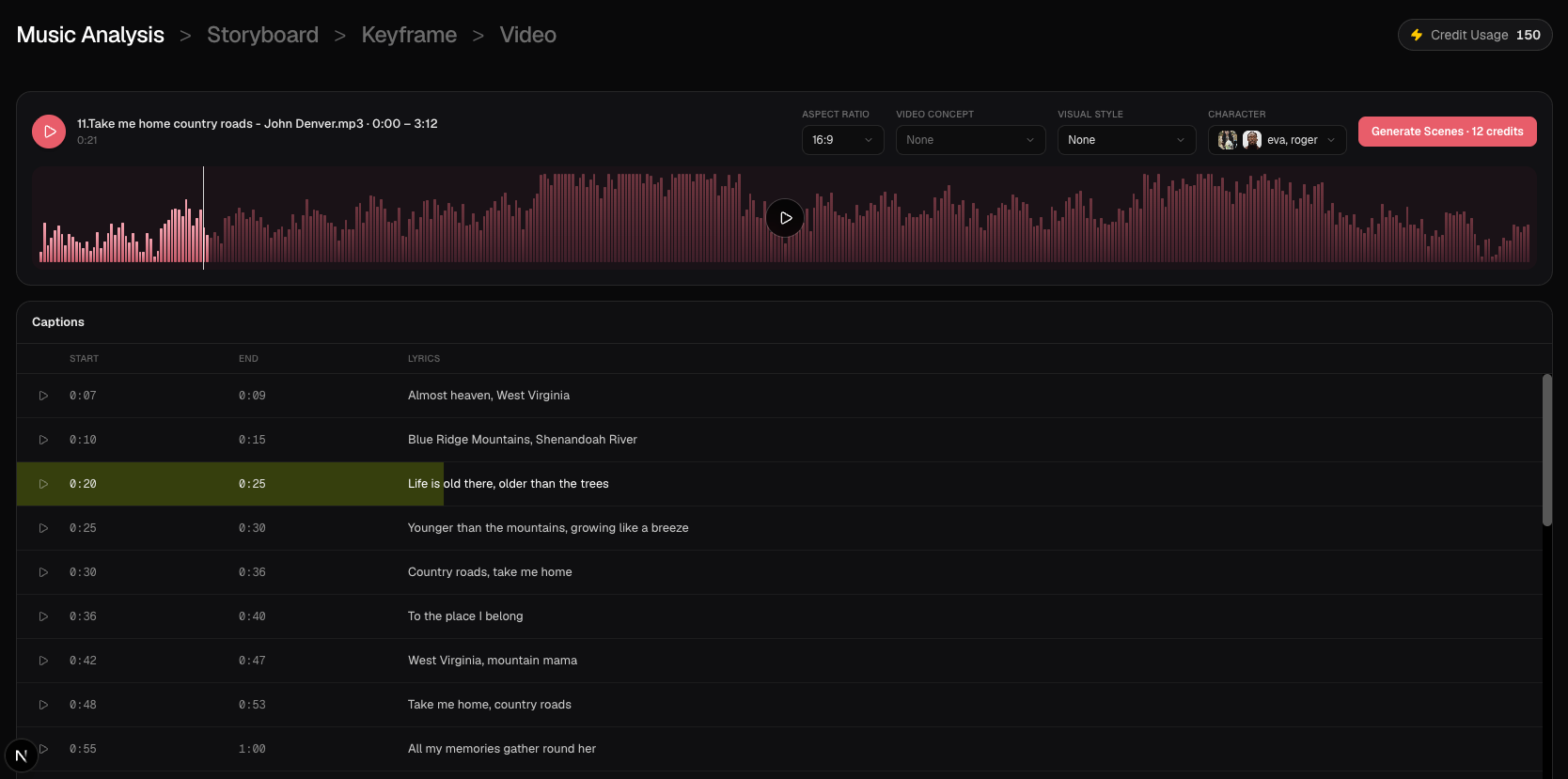Click the START column header
The width and height of the screenshot is (1568, 779).
click(x=84, y=359)
